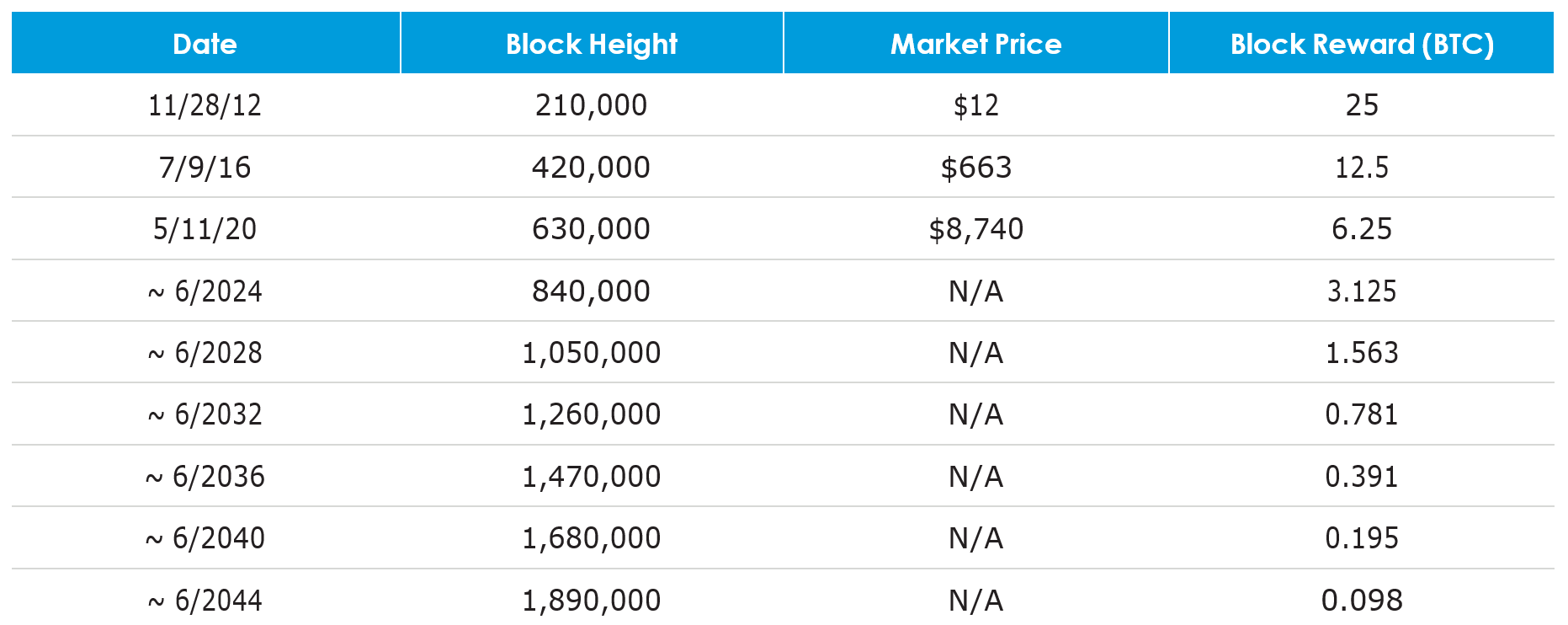The image size is (1568, 625).
Task: Click the ~ 6/2040 date cell
Action: (x=205, y=538)
